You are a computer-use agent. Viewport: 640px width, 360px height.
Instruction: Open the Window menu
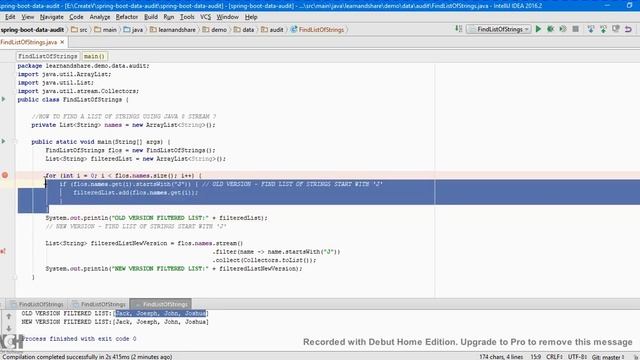[227, 17]
